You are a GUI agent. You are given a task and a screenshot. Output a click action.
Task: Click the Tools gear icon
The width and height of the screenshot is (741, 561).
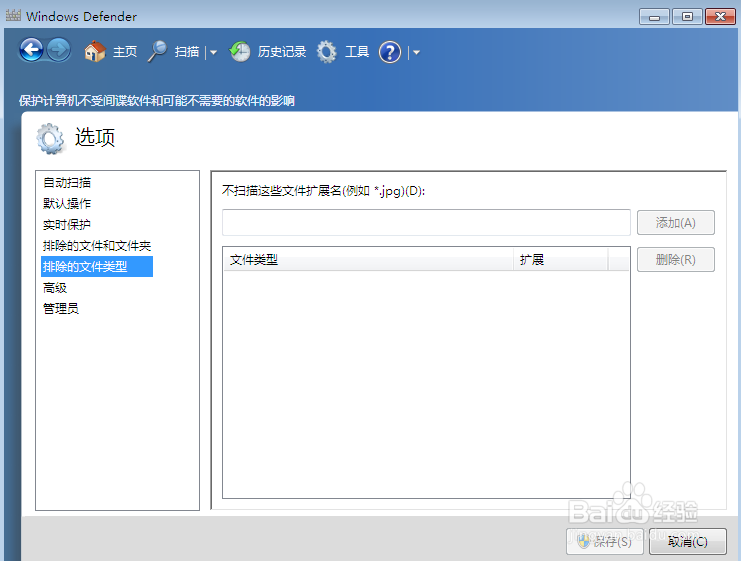[327, 52]
